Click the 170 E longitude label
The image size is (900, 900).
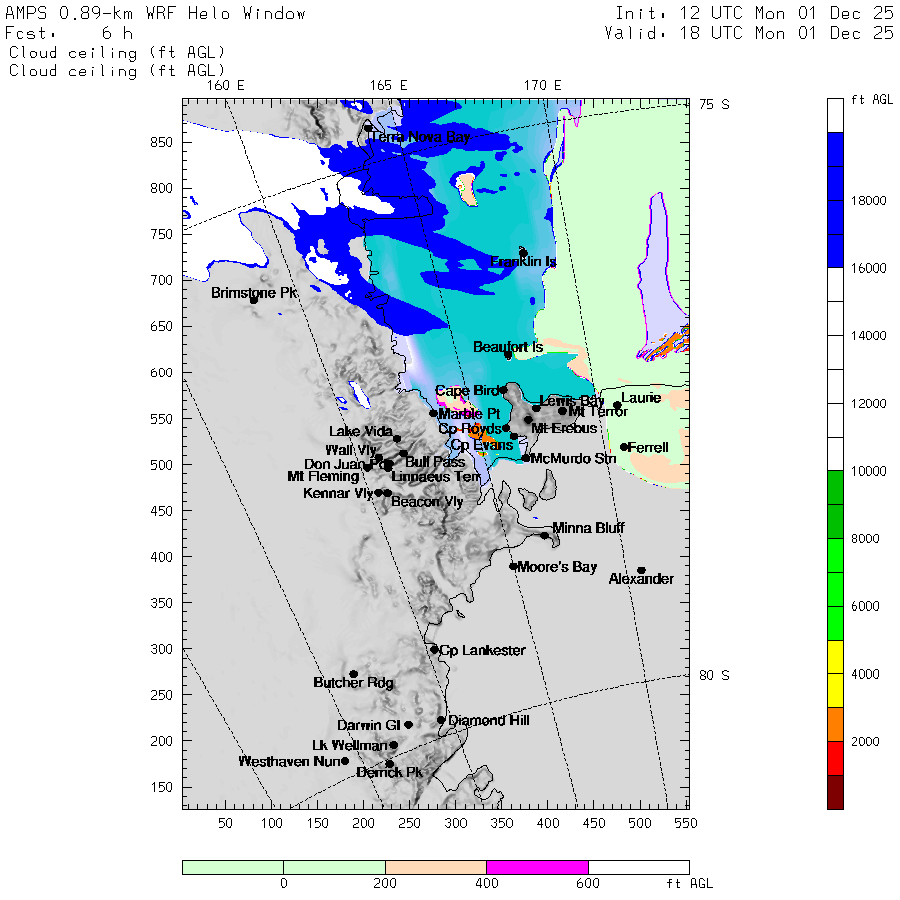pos(542,86)
